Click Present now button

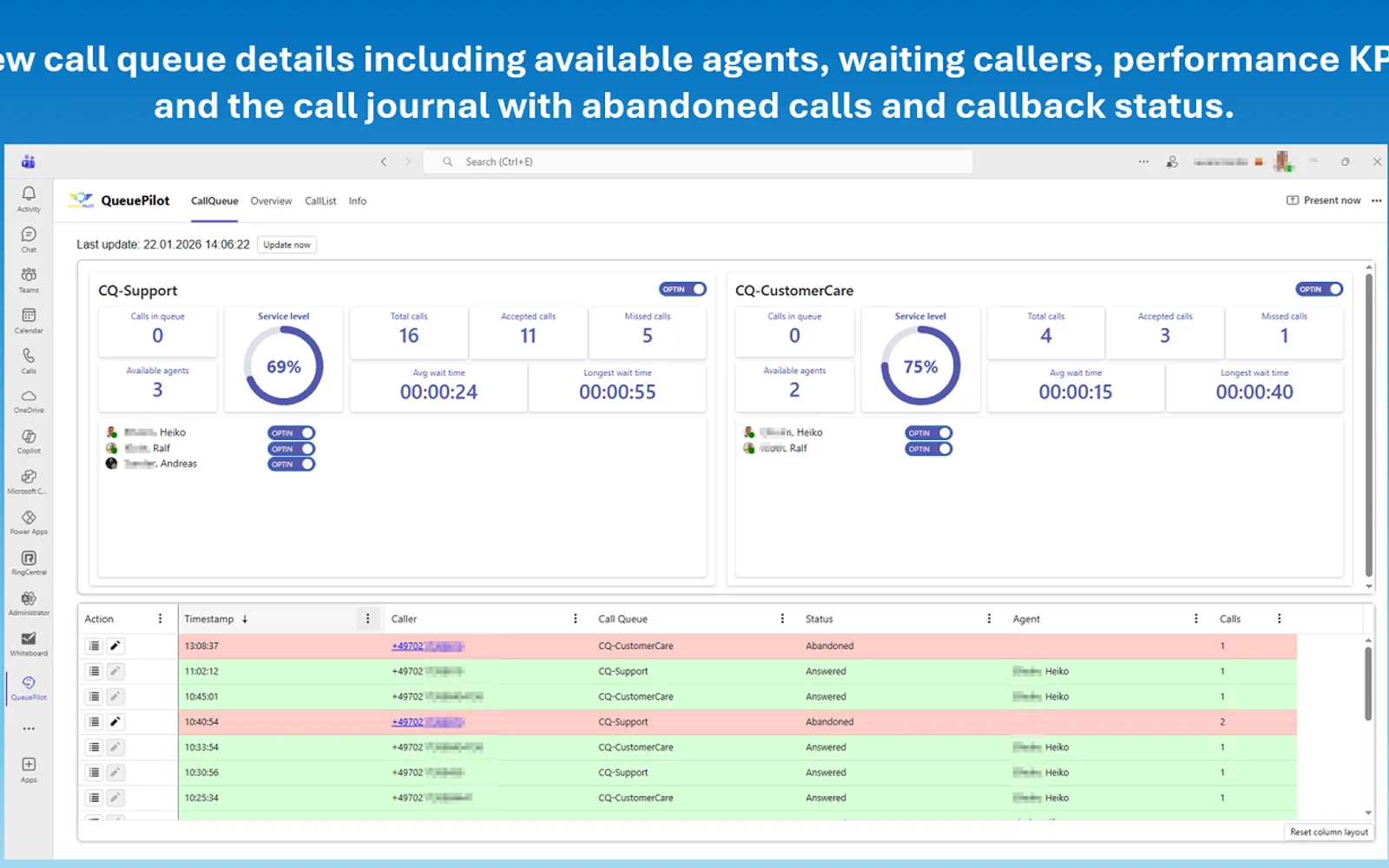pyautogui.click(x=1323, y=201)
